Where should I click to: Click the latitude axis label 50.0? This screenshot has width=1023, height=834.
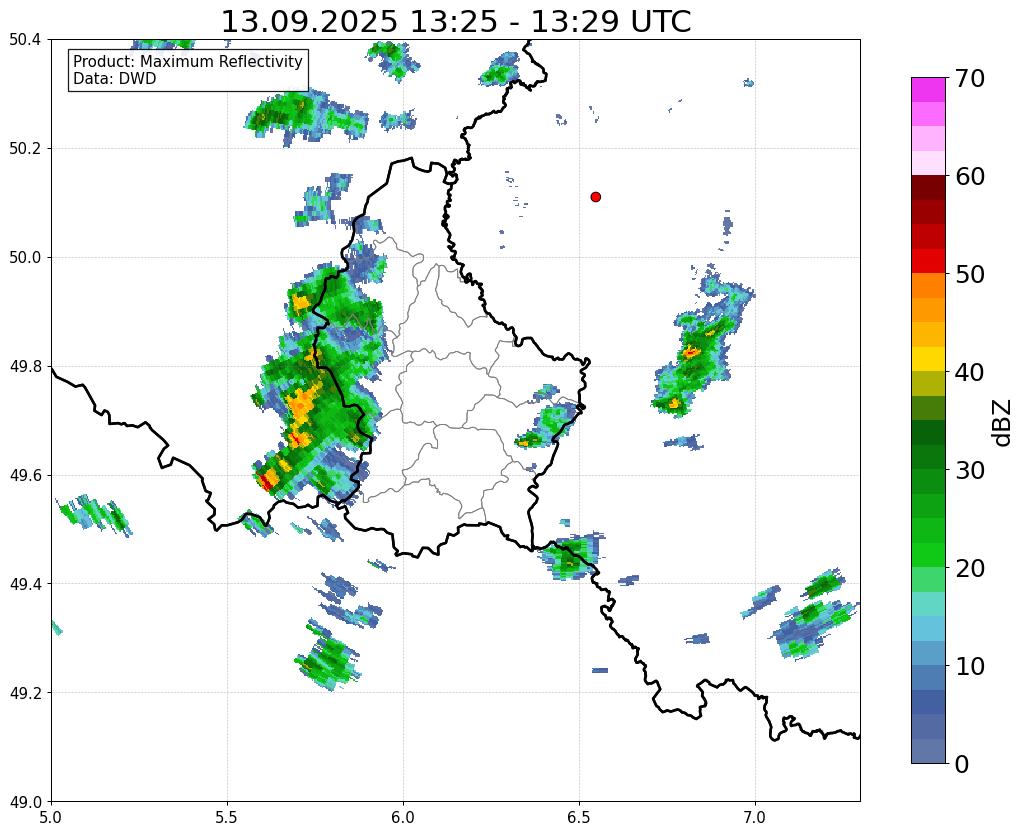pos(25,258)
